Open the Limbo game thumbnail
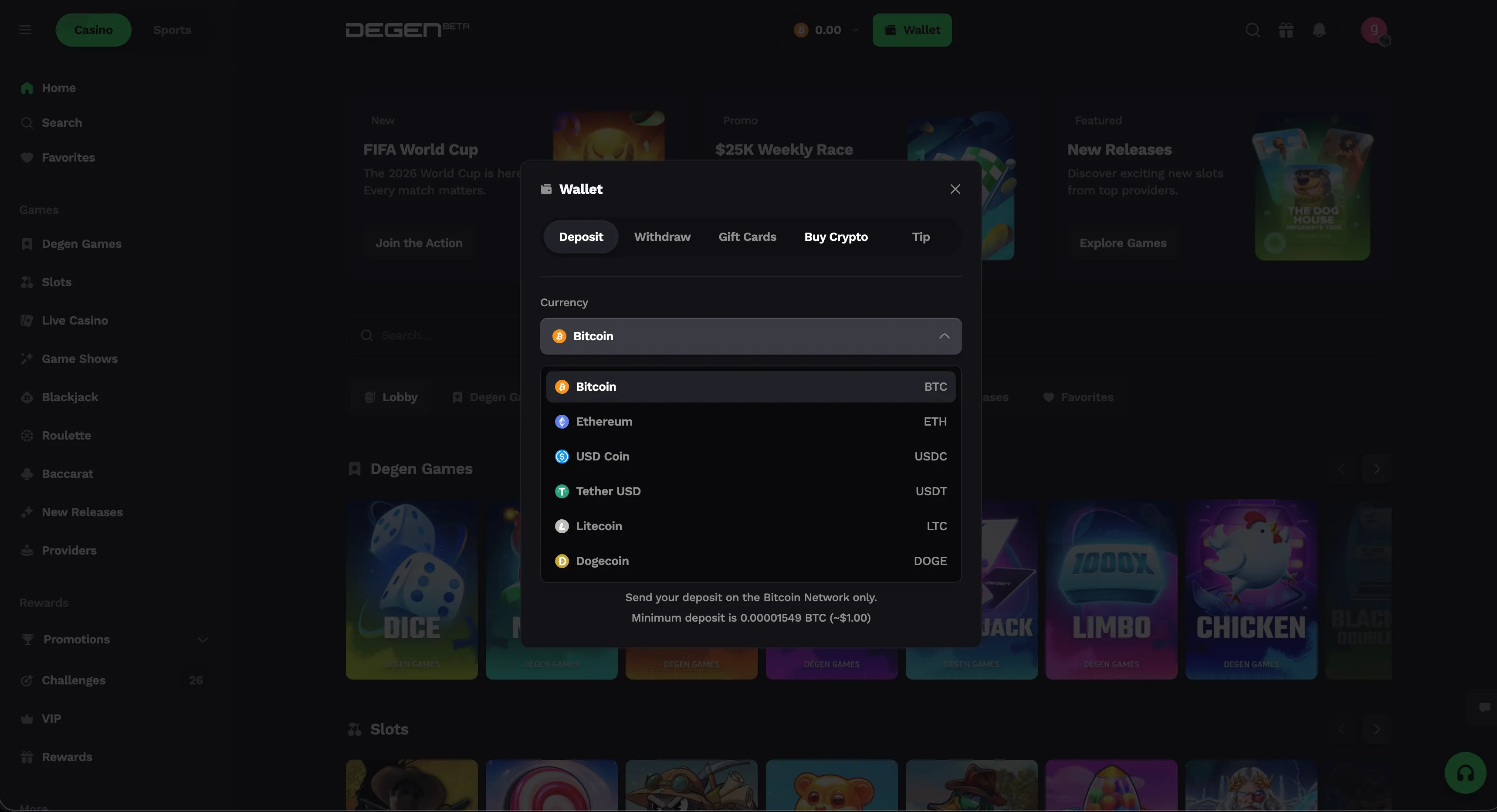 (1111, 589)
